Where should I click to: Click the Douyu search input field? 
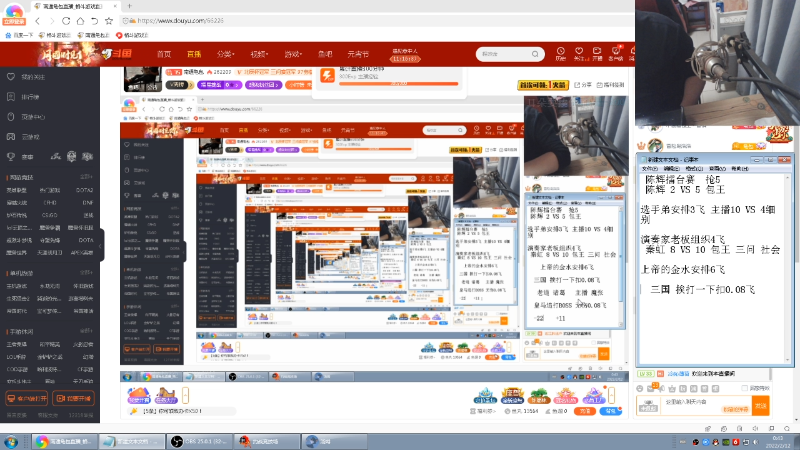(504, 54)
